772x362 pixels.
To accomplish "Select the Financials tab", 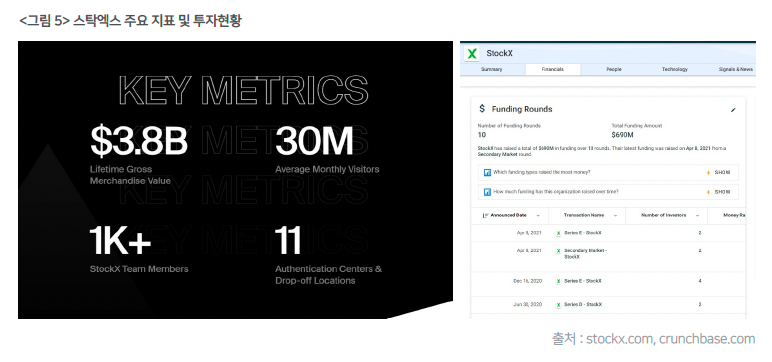I will click(x=552, y=69).
